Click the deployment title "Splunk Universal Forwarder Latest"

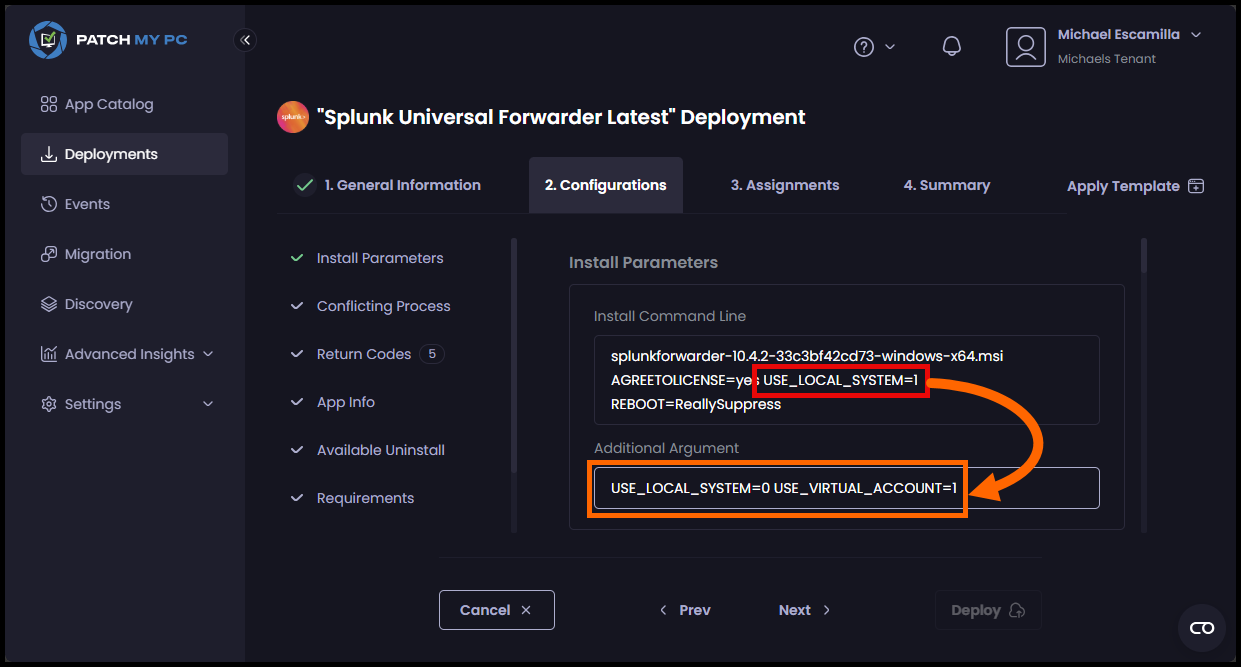[x=561, y=117]
